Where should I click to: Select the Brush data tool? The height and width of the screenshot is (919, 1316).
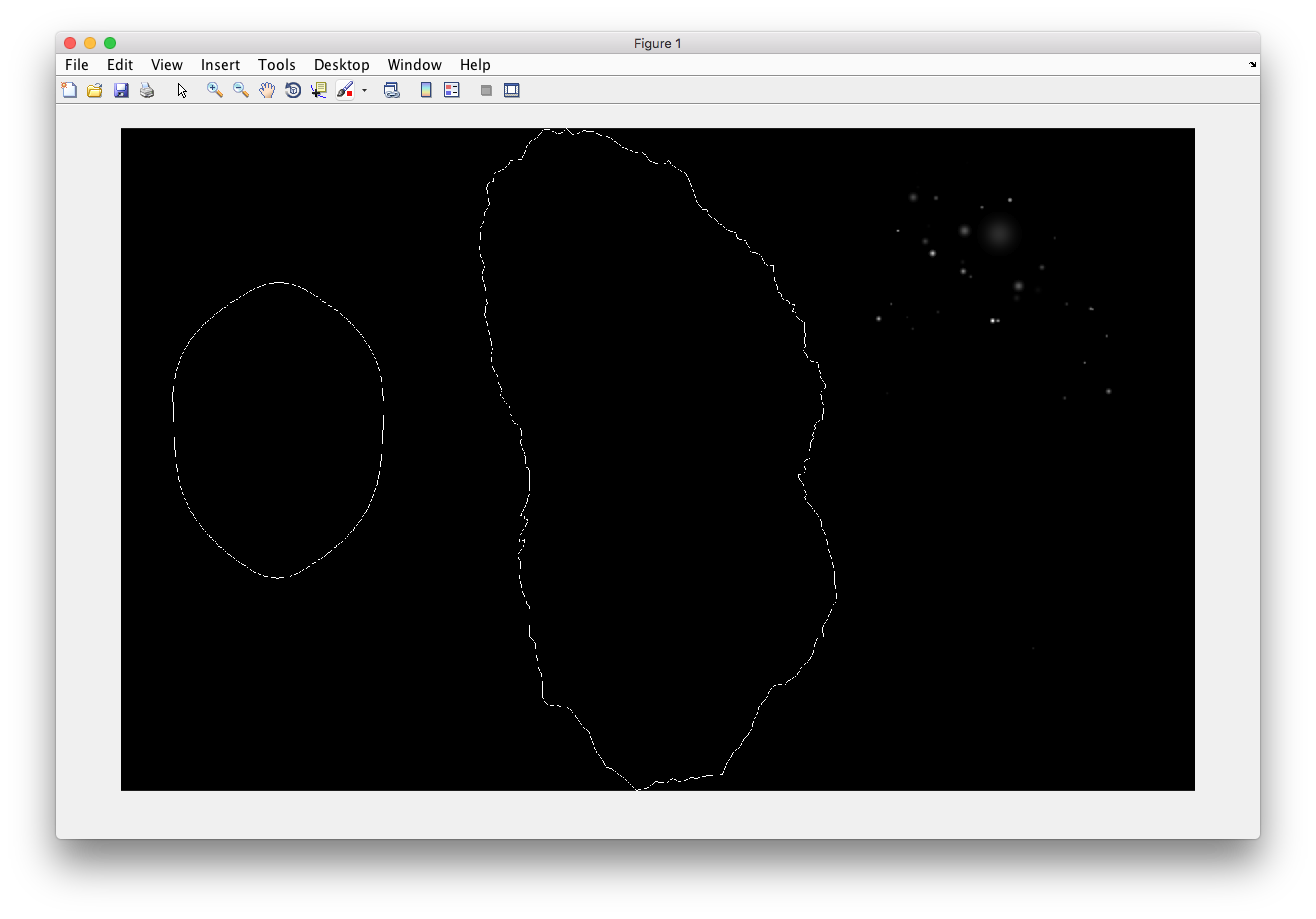coord(345,90)
